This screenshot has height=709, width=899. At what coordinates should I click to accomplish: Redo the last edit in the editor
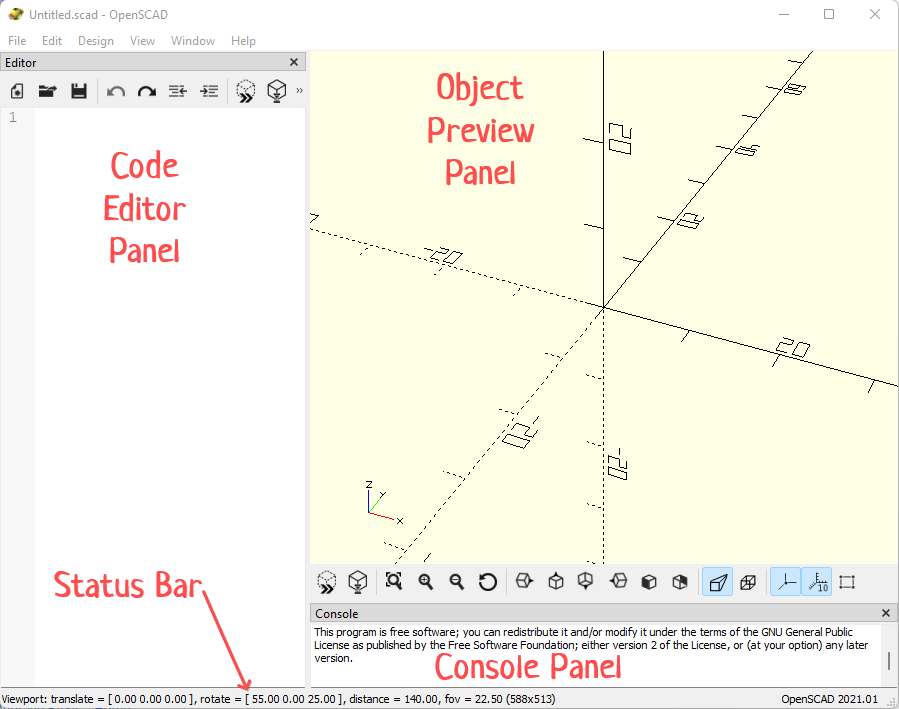click(x=147, y=91)
